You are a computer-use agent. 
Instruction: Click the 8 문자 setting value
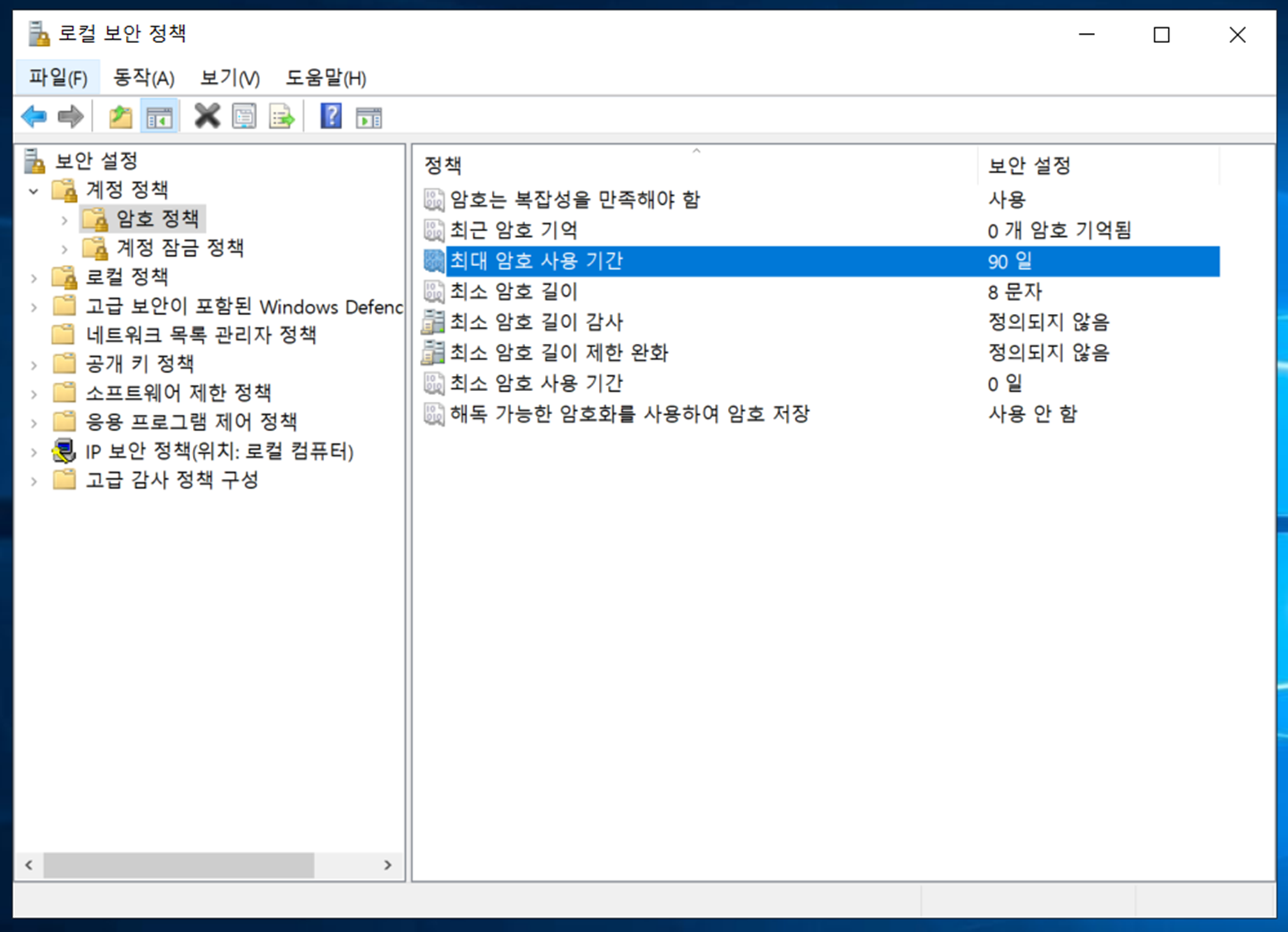click(1015, 292)
